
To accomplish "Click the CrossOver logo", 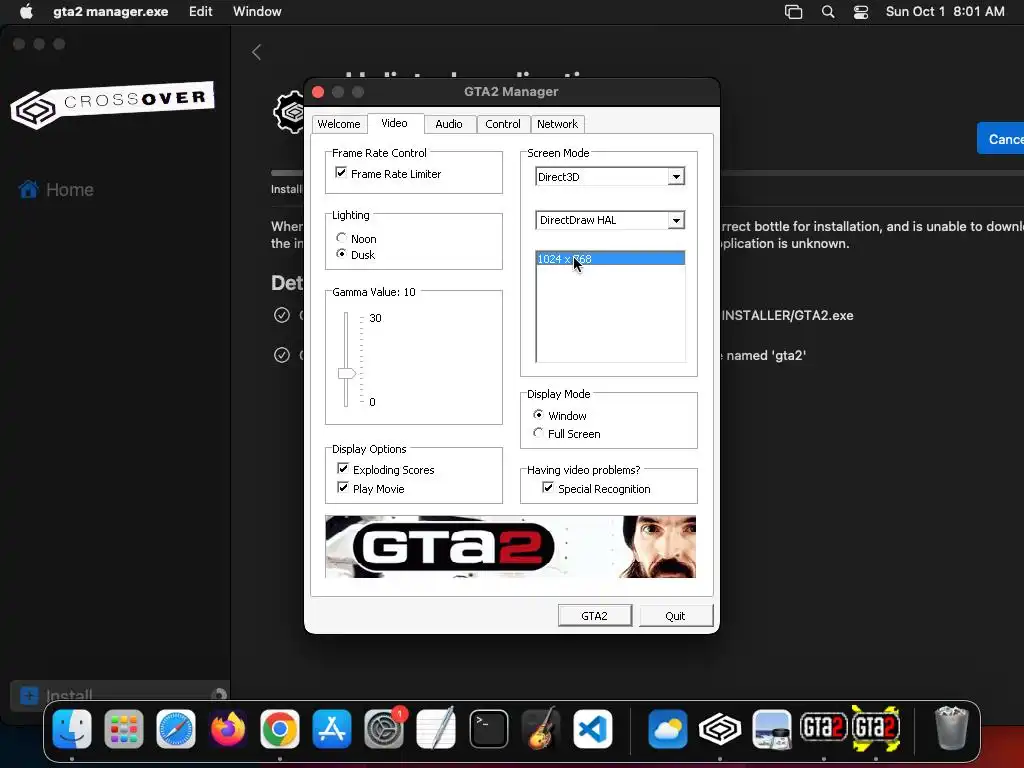I will (112, 104).
